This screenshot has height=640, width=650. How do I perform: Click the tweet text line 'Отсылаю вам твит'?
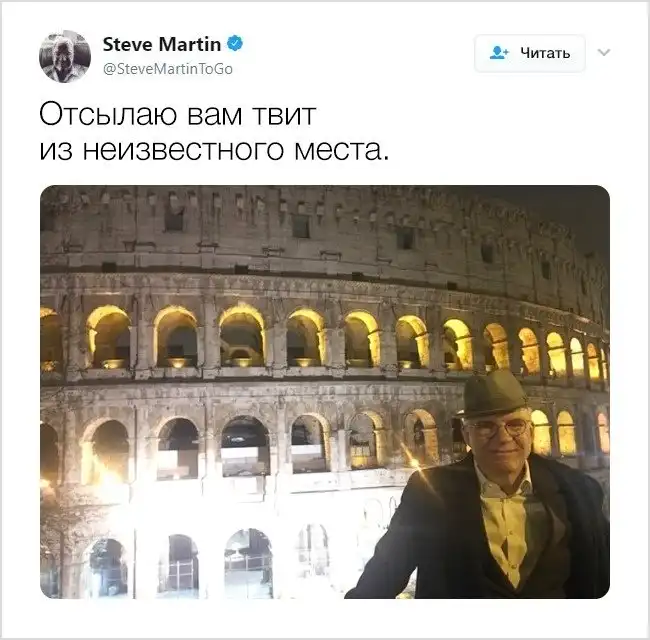(178, 114)
